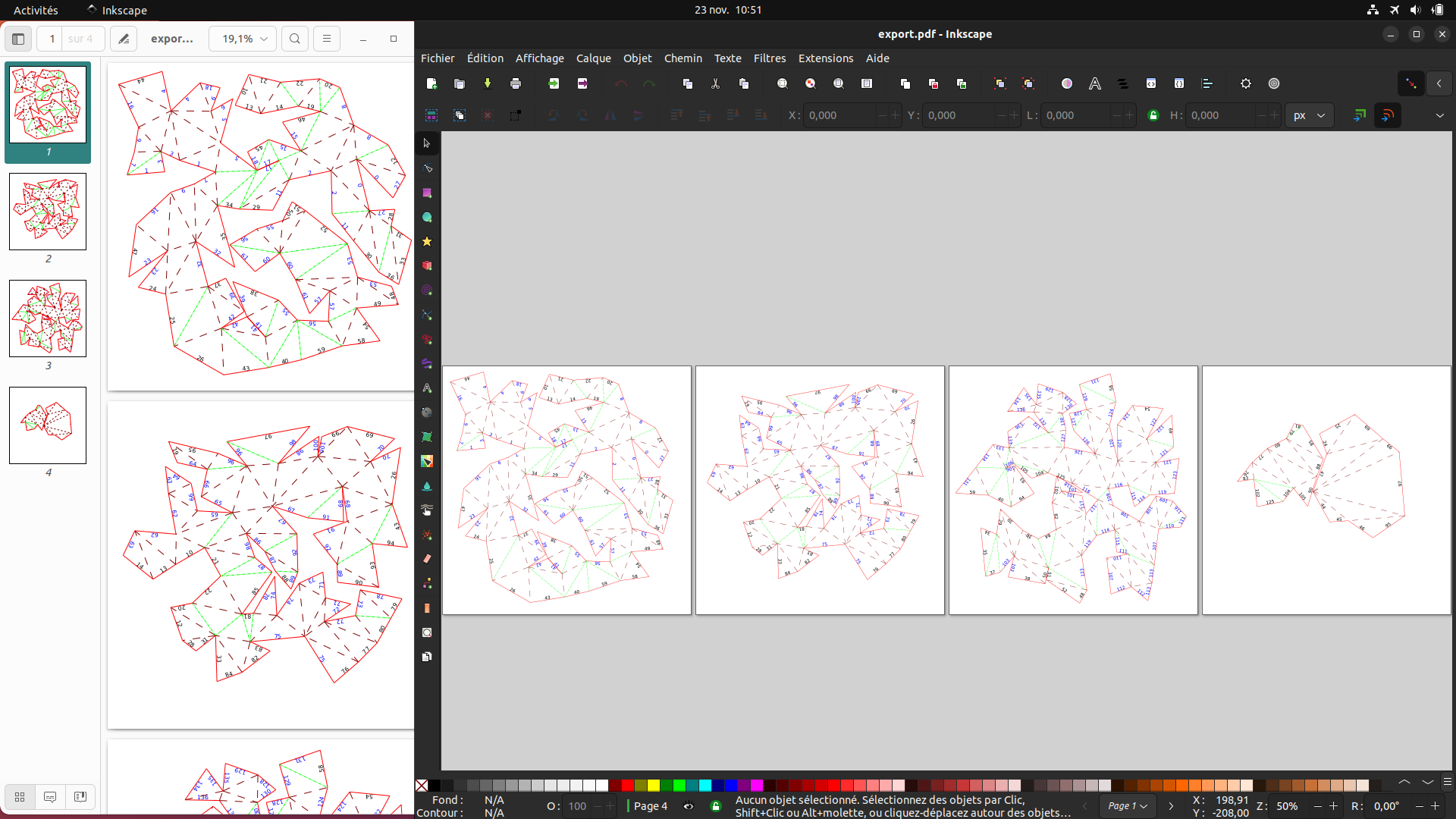Screen dimensions: 1456x819
Task: Click Activités in the top bar
Action: [x=36, y=10]
